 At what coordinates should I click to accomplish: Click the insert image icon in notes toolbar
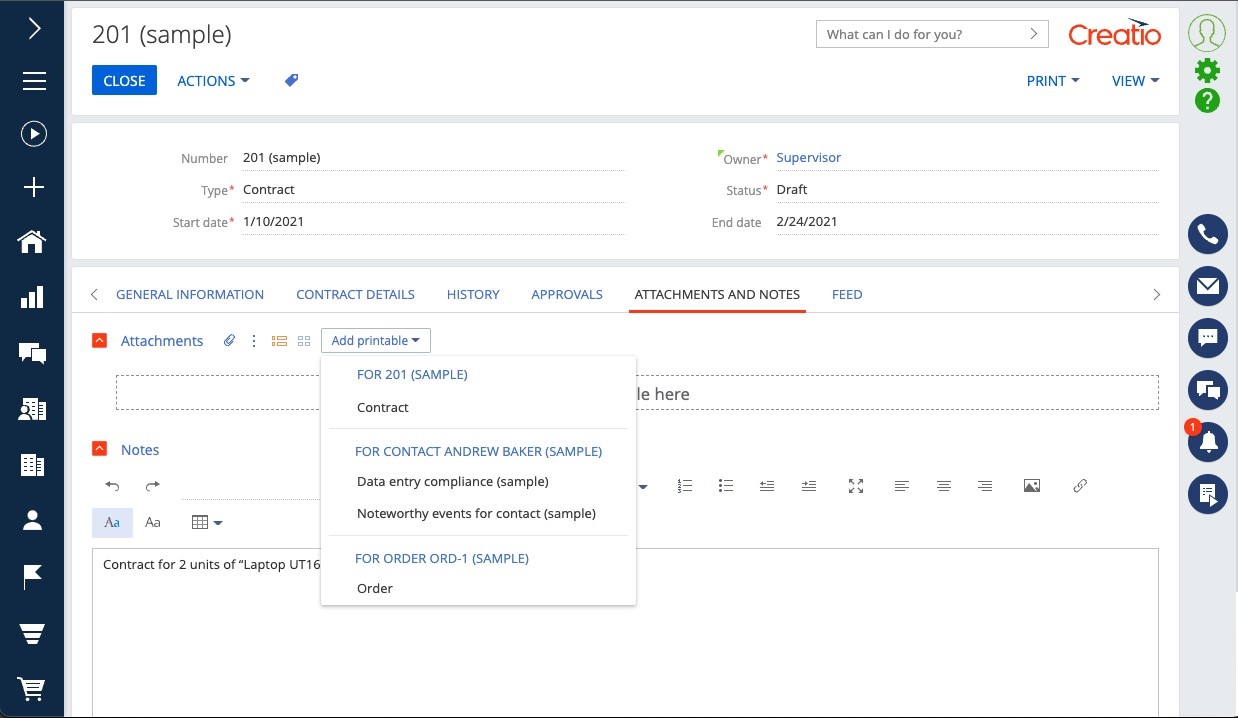[x=1032, y=486]
